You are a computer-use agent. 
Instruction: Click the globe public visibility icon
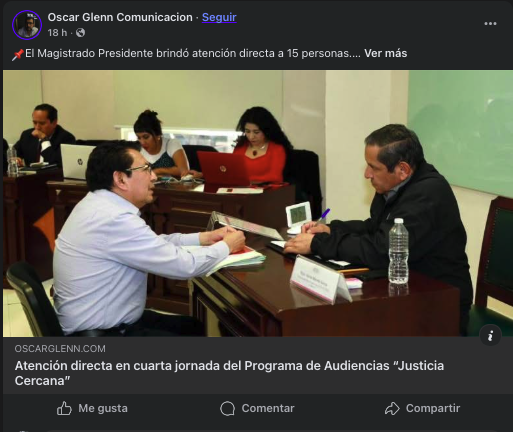80,33
